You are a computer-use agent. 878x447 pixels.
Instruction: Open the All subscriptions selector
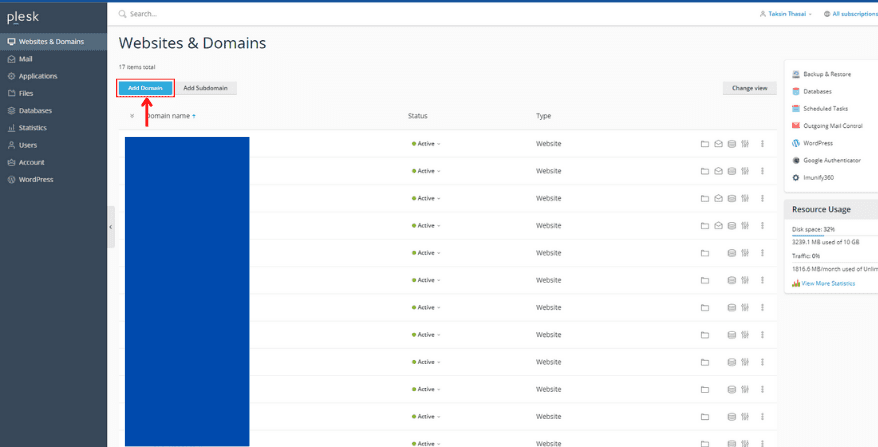pos(851,14)
